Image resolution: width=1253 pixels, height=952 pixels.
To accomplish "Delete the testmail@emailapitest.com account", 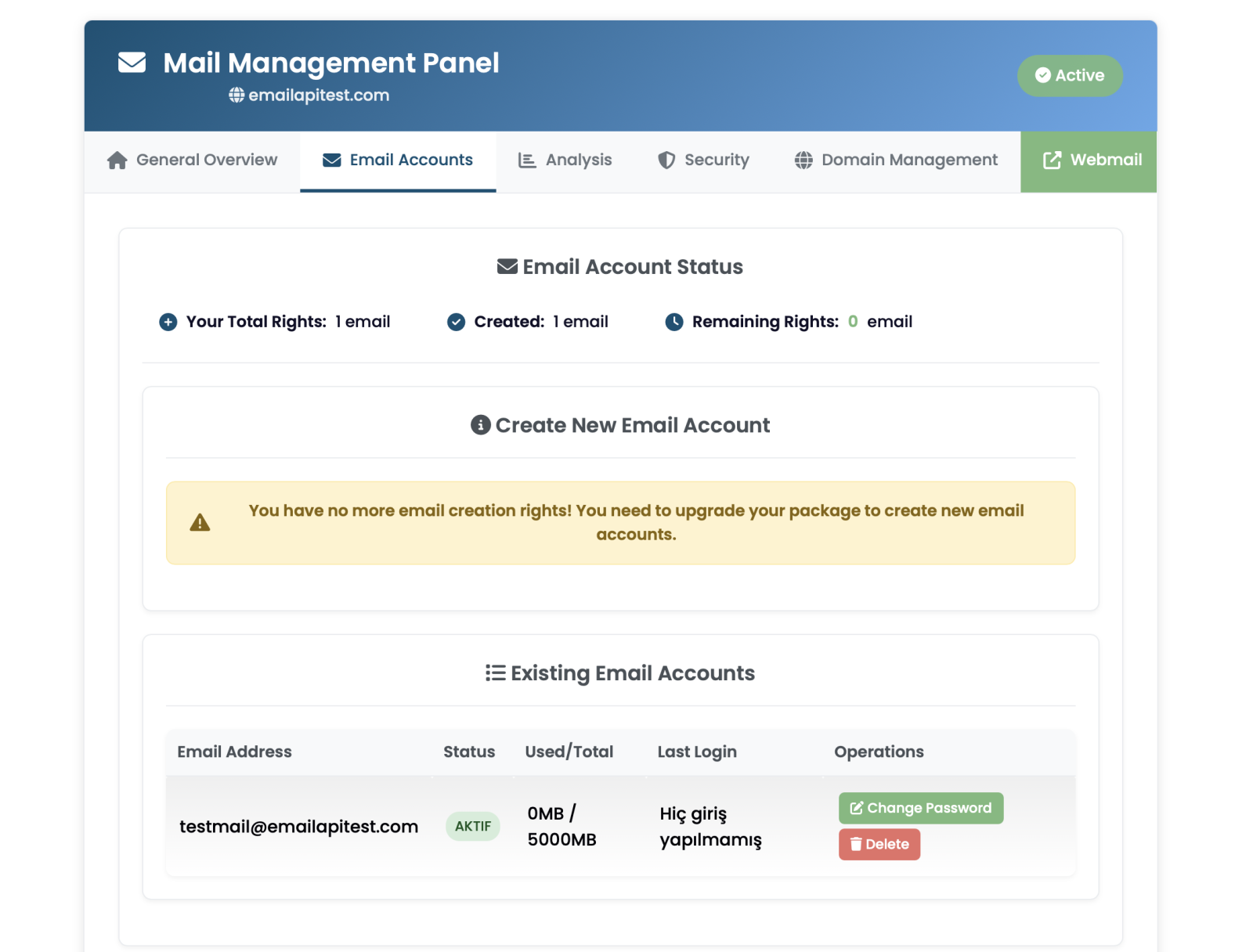I will [x=879, y=844].
